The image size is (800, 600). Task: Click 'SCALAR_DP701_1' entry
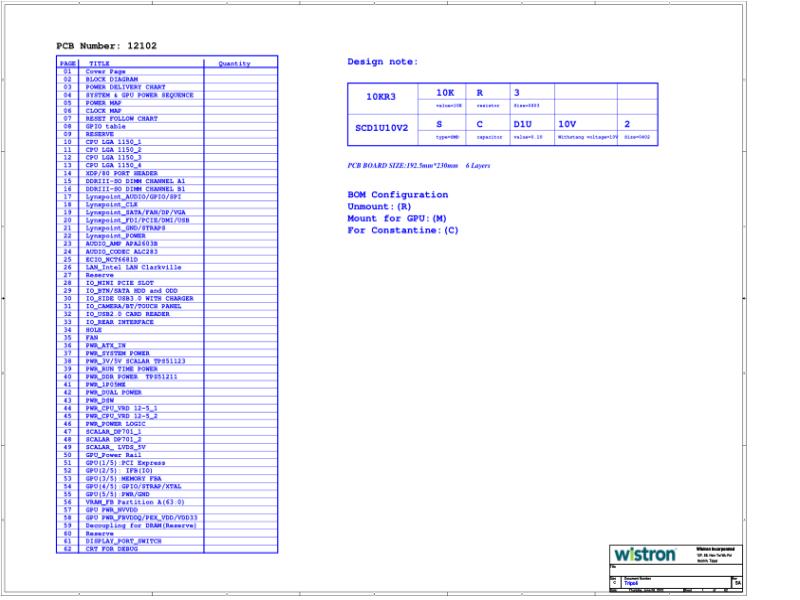[113, 432]
